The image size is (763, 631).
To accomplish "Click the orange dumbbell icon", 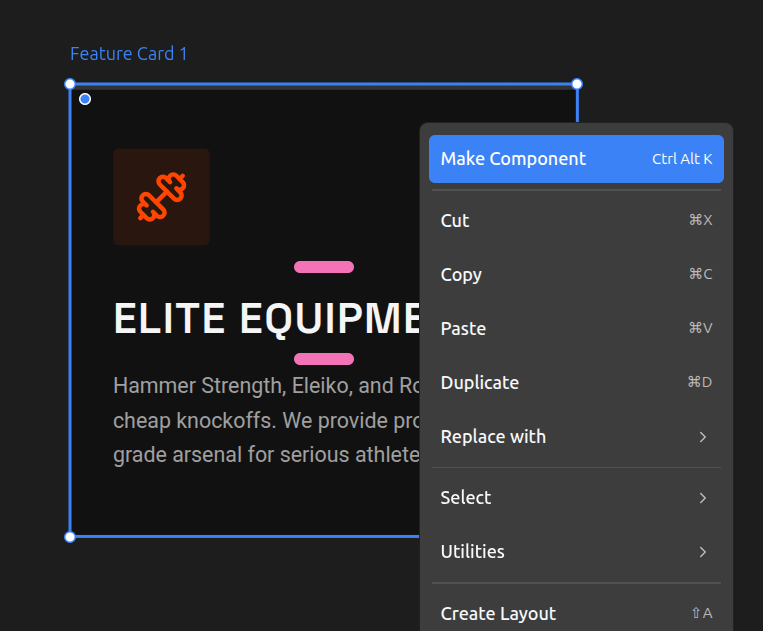I will tap(162, 196).
